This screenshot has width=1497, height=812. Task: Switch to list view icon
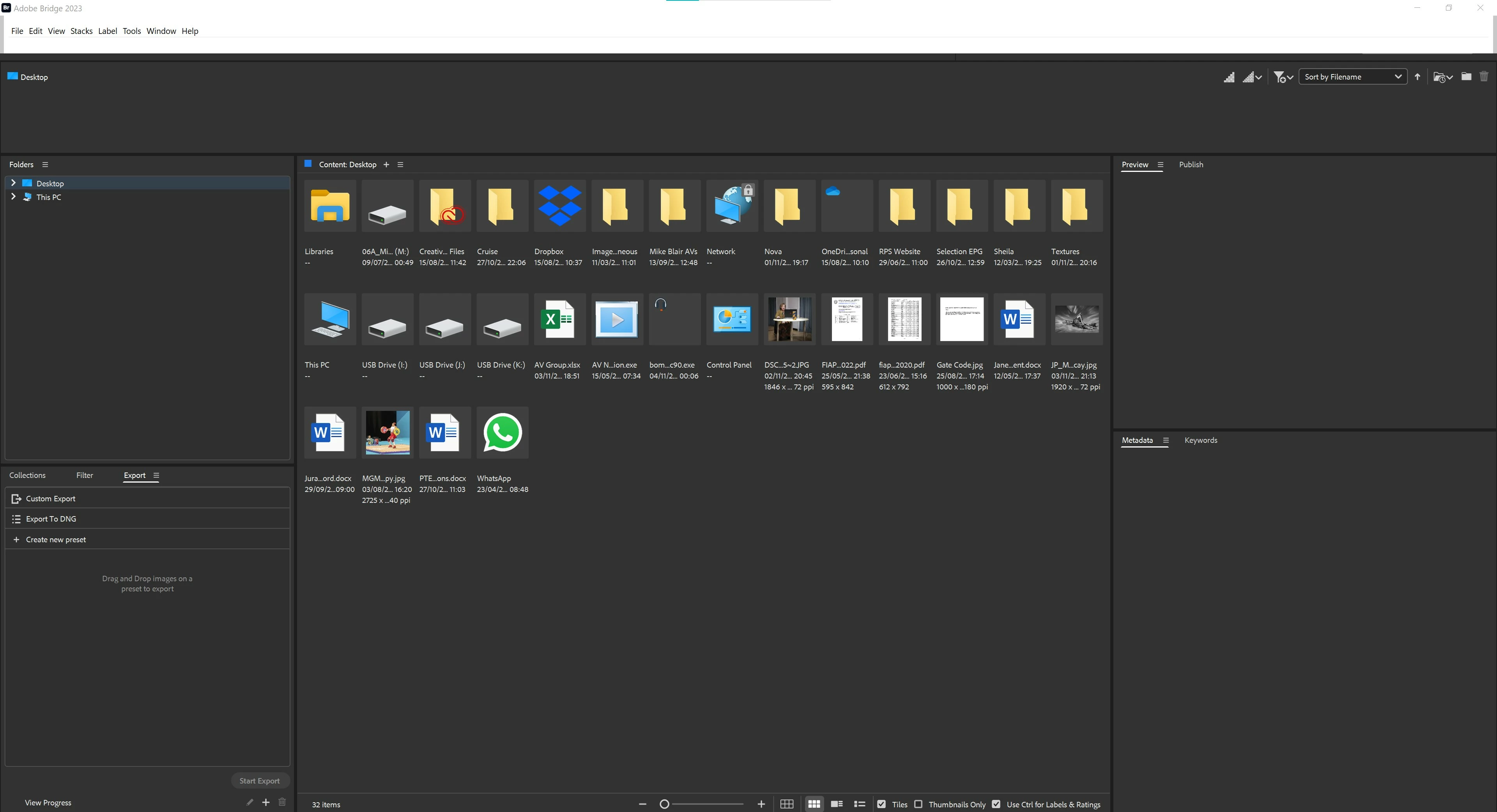click(860, 804)
